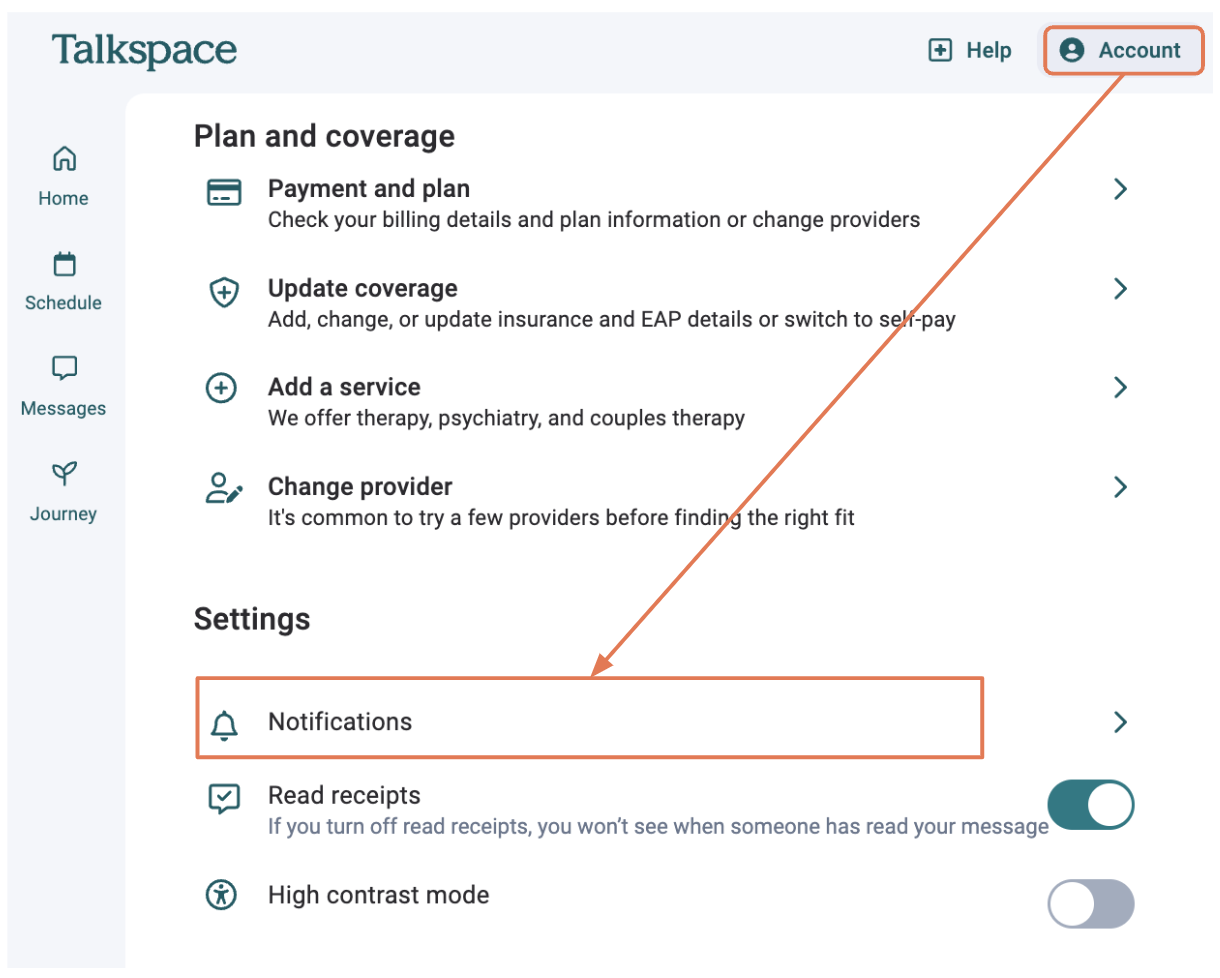Click the Add a service plus icon
This screenshot has height=978, width=1220.
coord(222,389)
